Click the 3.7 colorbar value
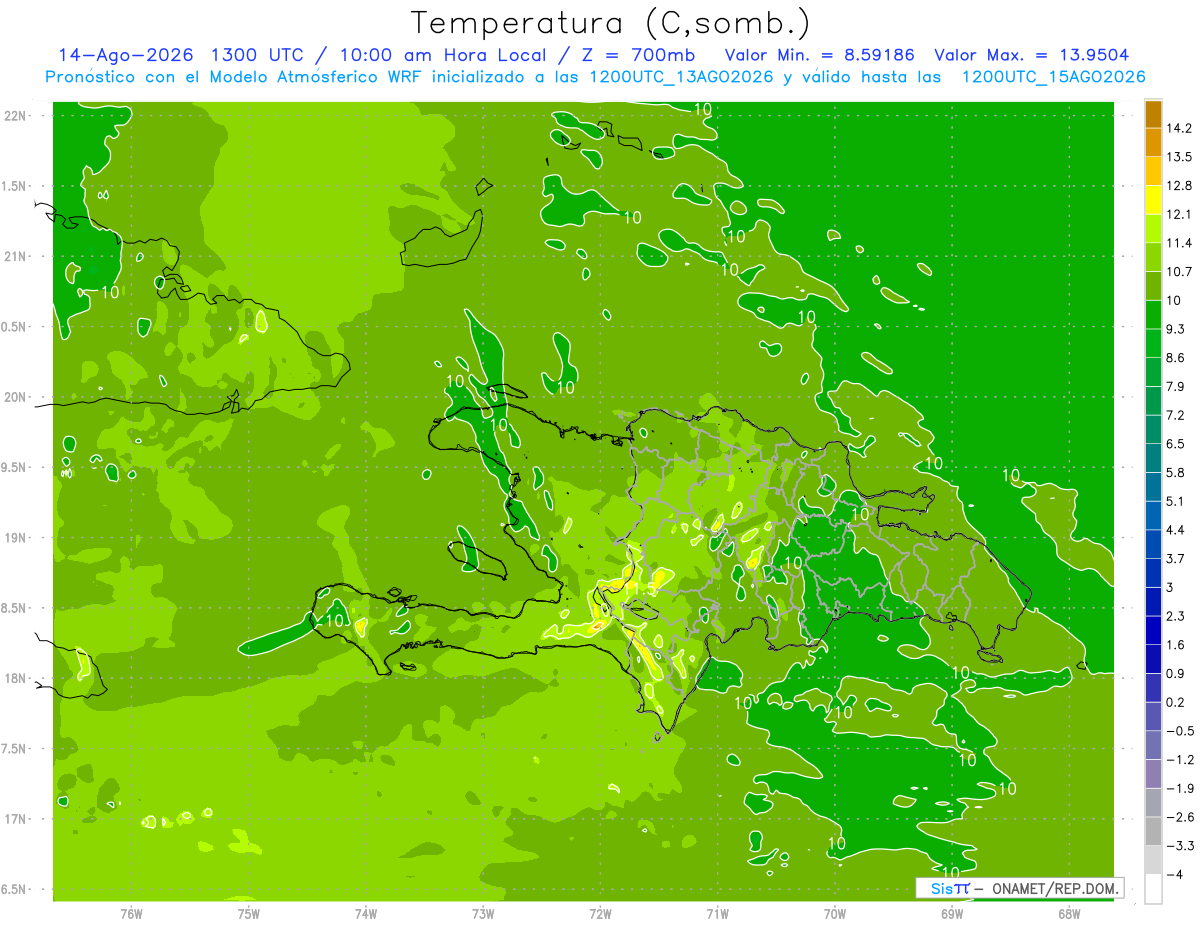1200x927 pixels. pyautogui.click(x=1176, y=558)
